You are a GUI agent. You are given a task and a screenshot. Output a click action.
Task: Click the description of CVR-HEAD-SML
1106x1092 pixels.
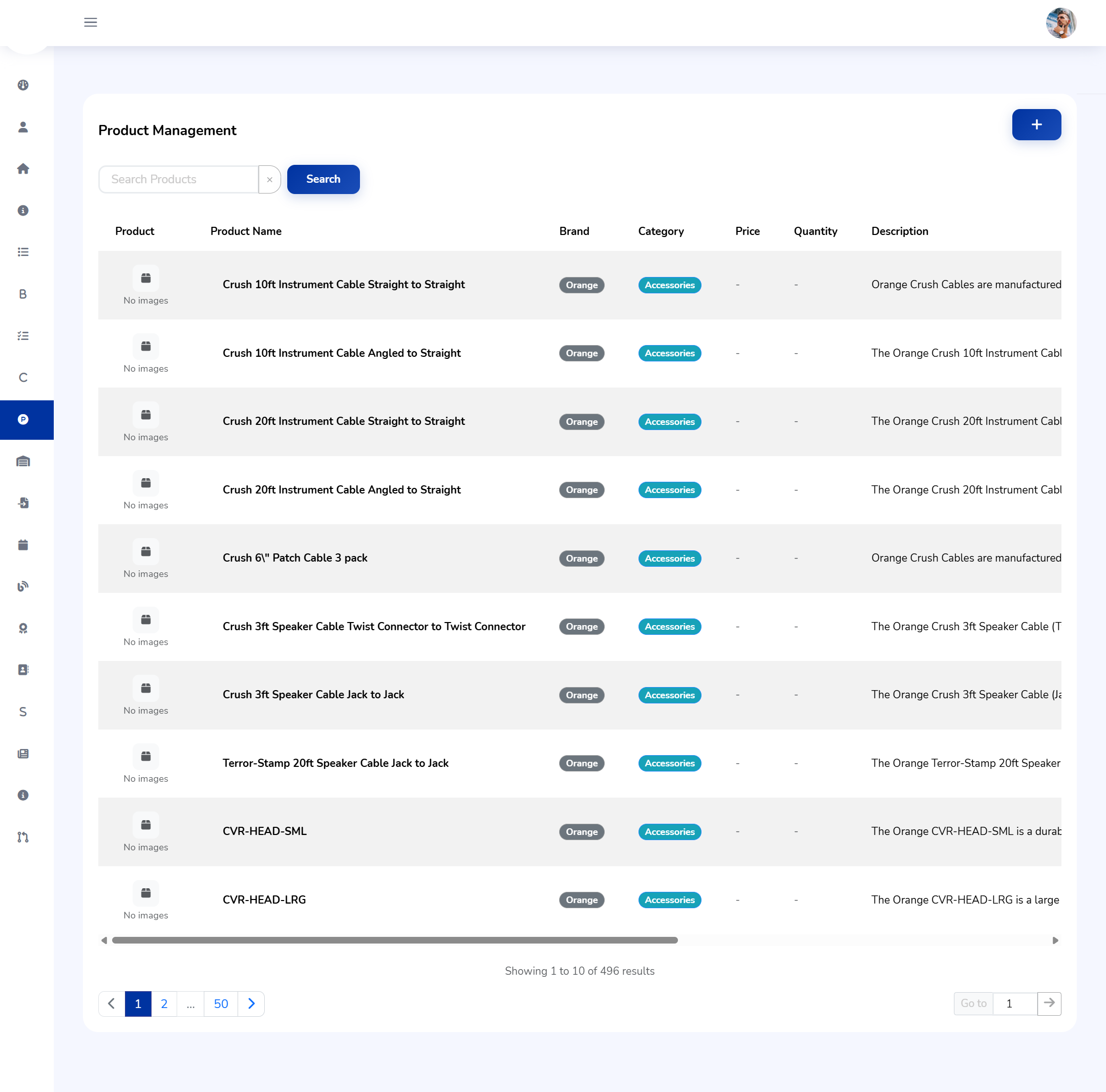(966, 831)
